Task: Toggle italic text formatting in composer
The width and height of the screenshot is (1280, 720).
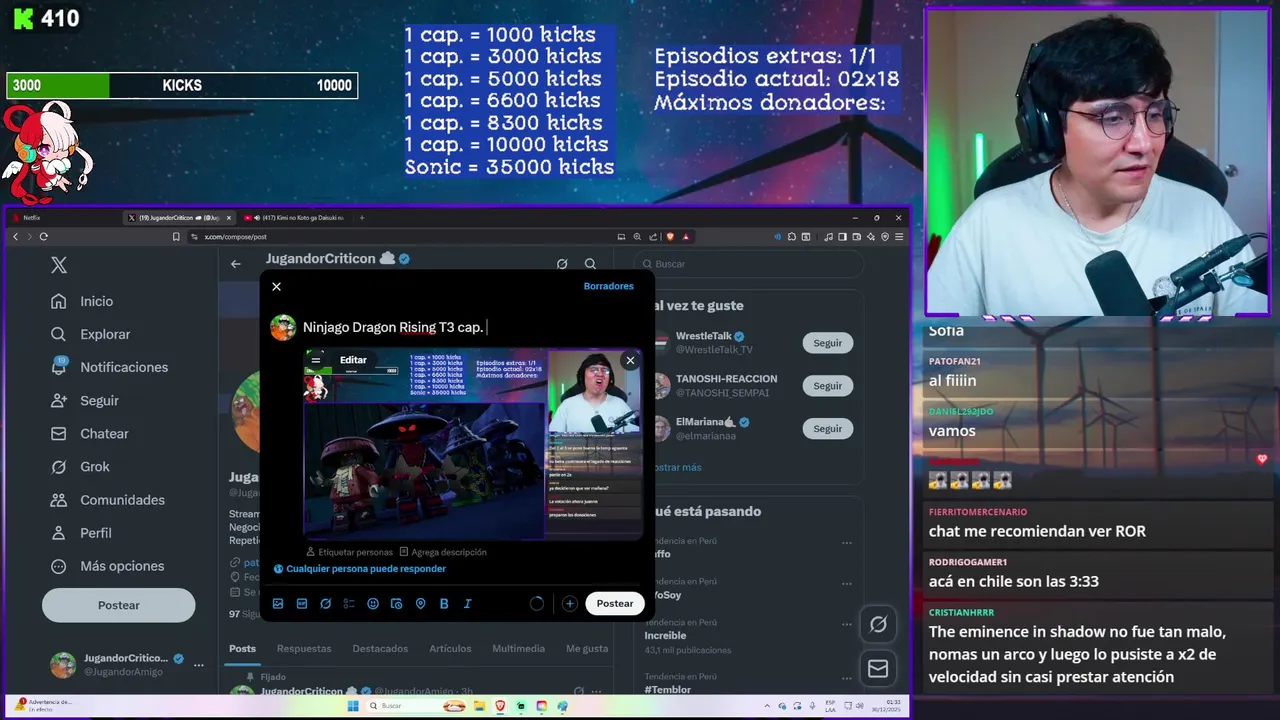Action: (467, 604)
